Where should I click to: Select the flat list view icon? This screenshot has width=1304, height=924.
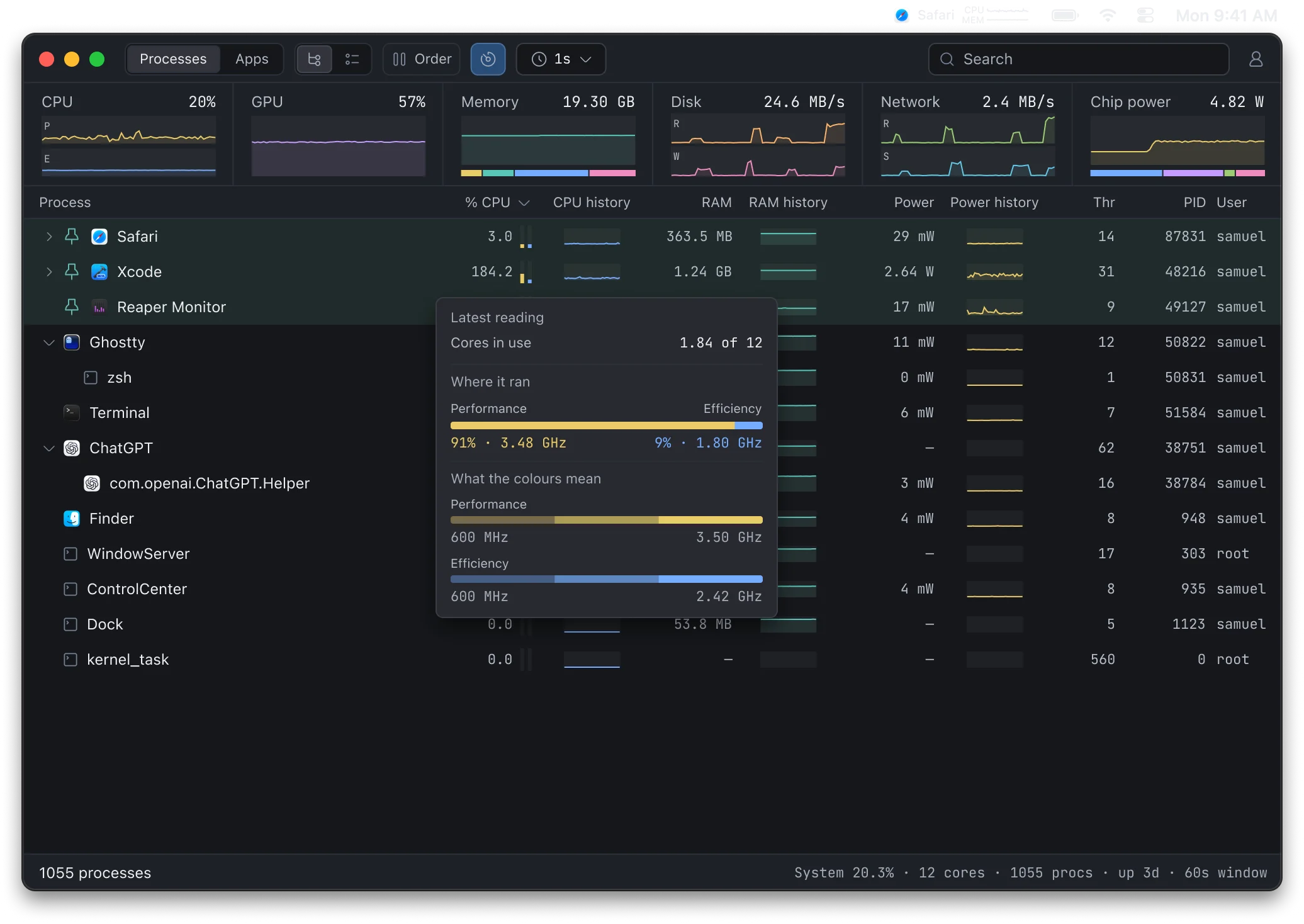(x=352, y=59)
